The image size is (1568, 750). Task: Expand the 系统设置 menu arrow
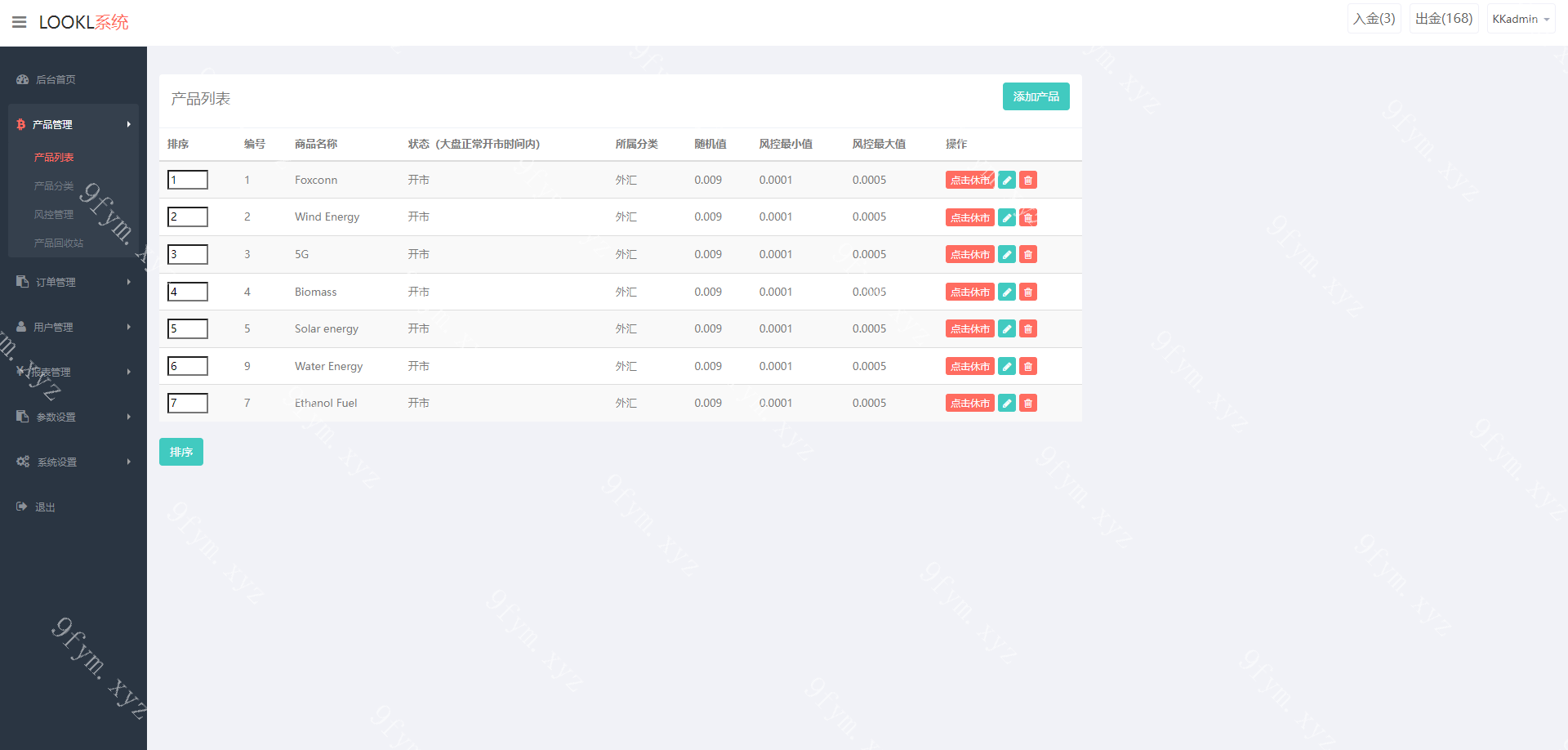pyautogui.click(x=129, y=462)
